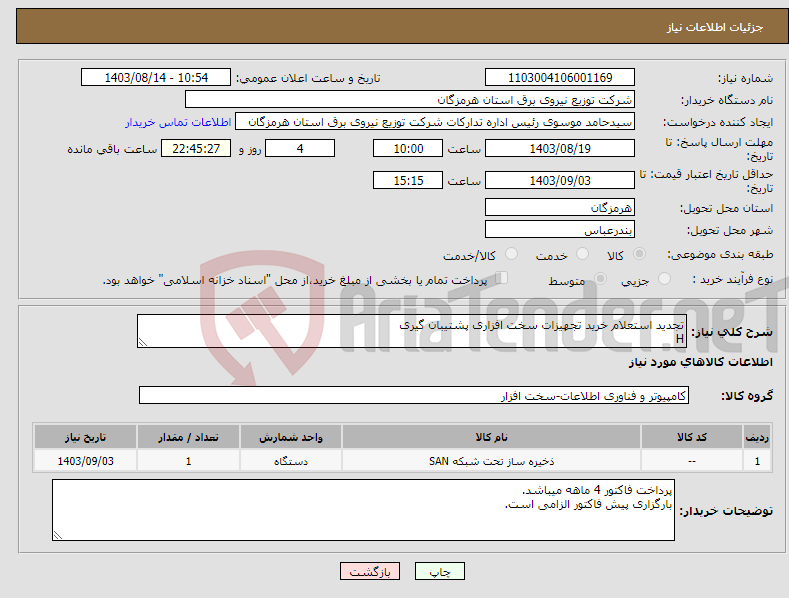
Task: Click the item name ذخیره ساز تحت شبکه SAN
Action: coord(491,461)
